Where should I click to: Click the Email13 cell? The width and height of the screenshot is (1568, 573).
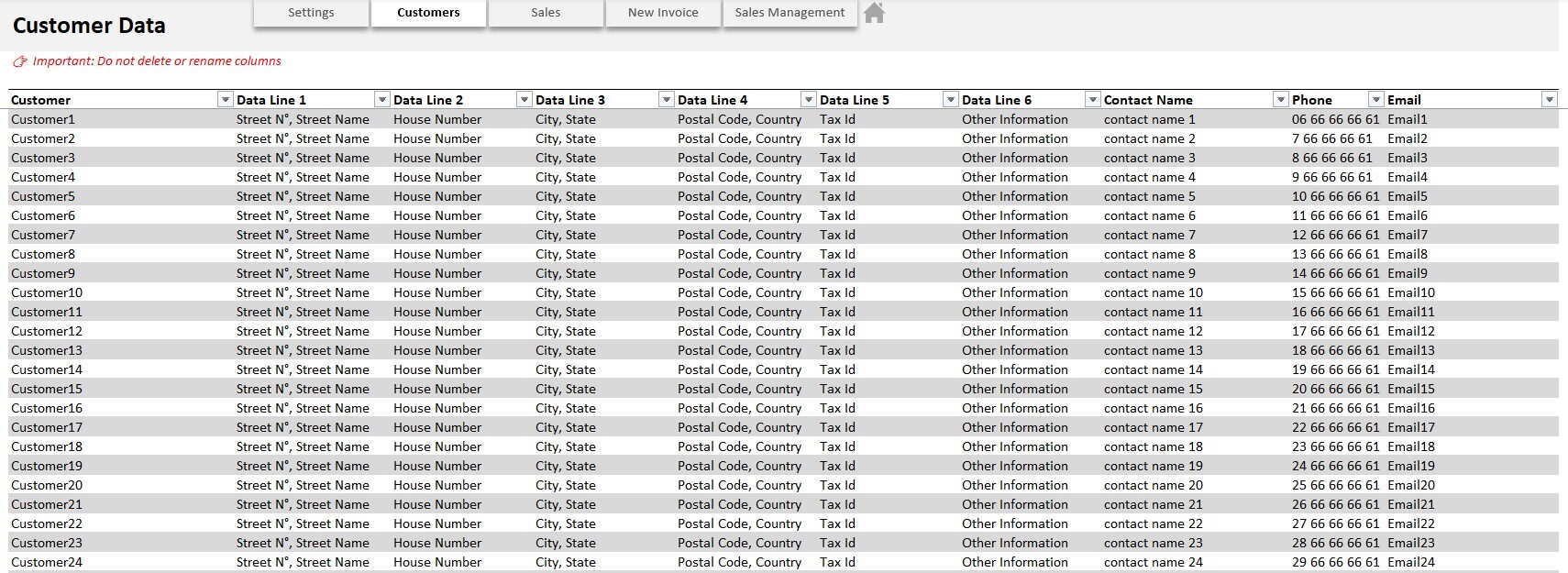(x=1471, y=350)
